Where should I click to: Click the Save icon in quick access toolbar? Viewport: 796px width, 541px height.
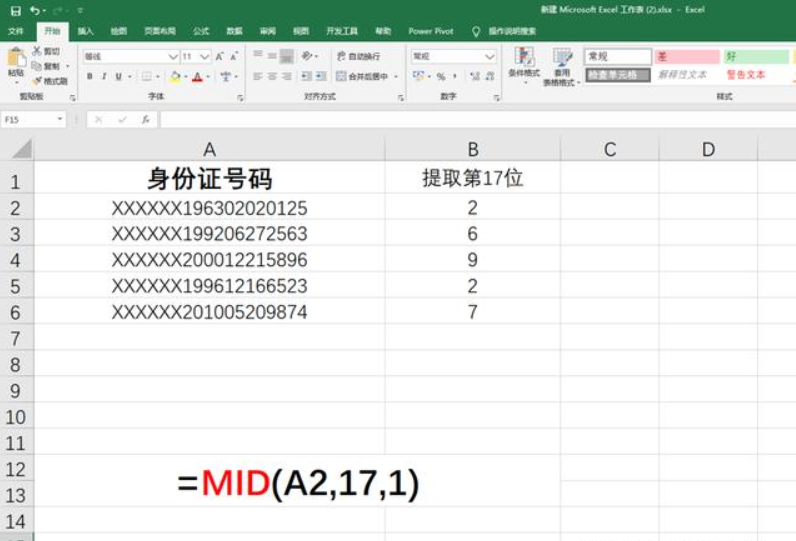coord(16,10)
